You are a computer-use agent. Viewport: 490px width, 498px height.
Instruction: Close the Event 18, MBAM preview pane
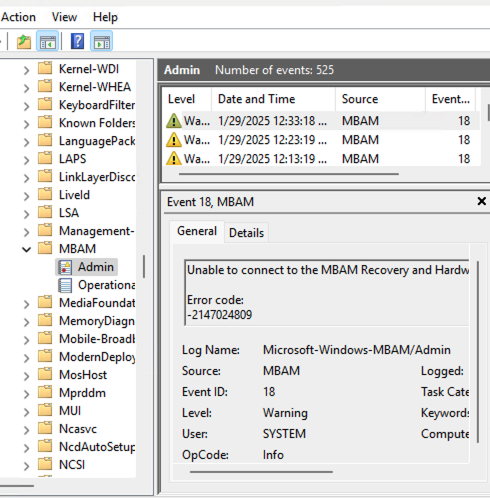[x=481, y=201]
